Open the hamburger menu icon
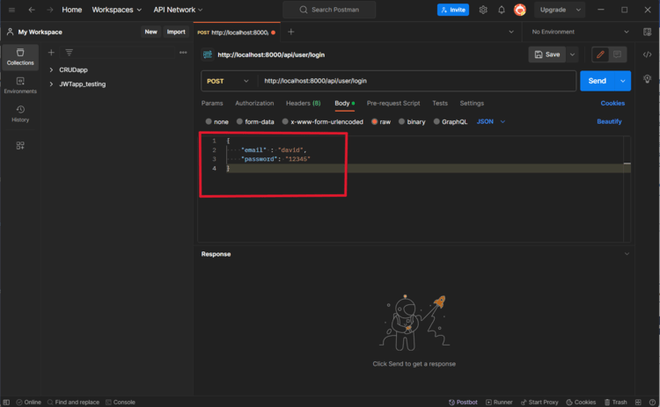The image size is (660, 407). (12, 10)
